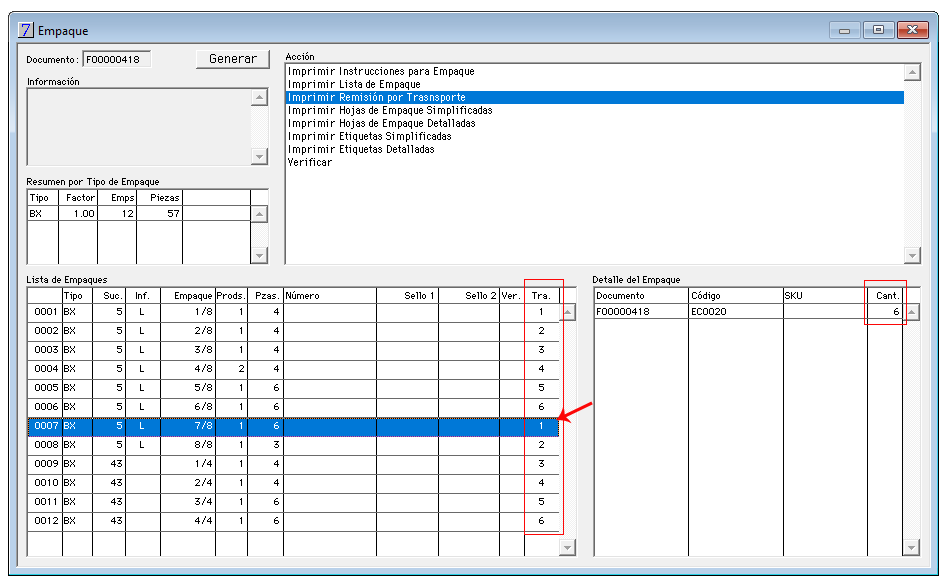
Task: Click Empaque value 2/8 in row 0002
Action: coord(188,331)
